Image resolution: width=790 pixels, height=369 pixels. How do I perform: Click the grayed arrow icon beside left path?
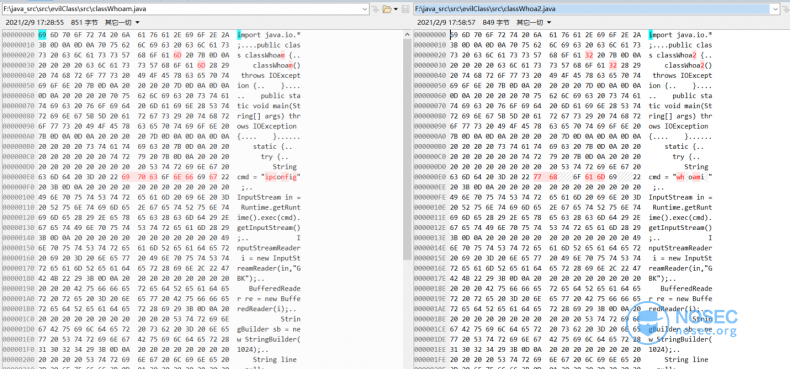(375, 9)
